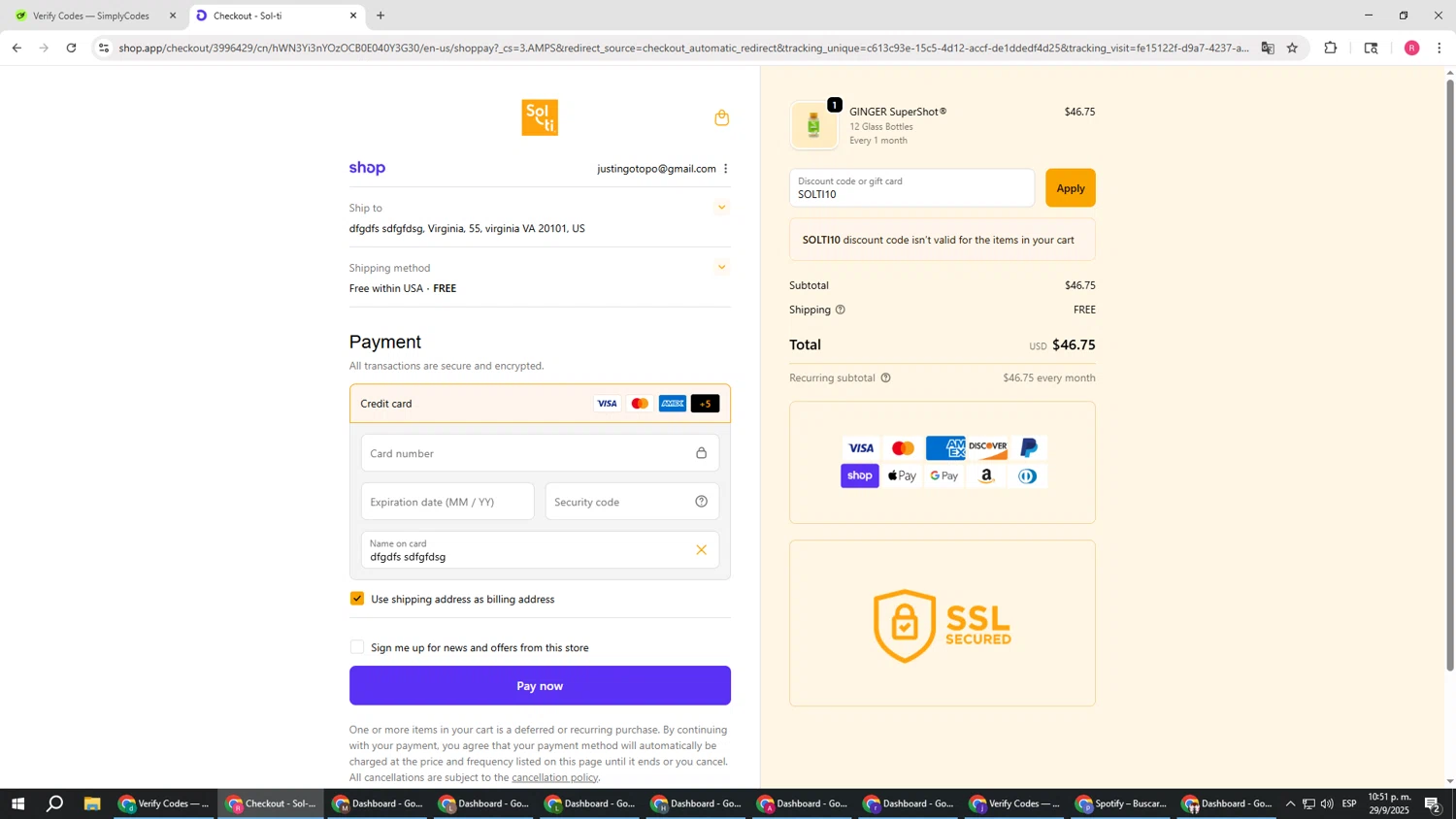Reload the page in browser toolbar
This screenshot has width=1456, height=819.
(x=72, y=48)
